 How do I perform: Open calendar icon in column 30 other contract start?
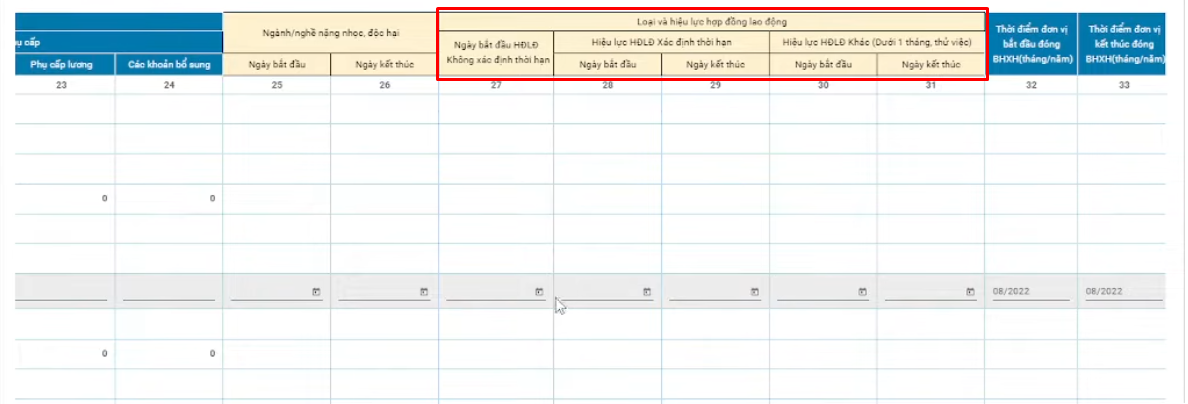861,291
